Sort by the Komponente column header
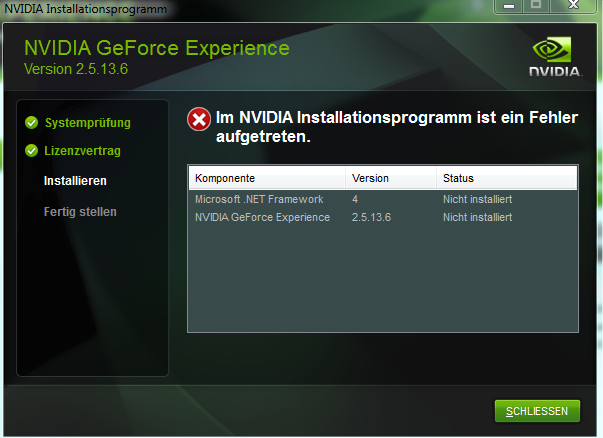 [x=267, y=178]
